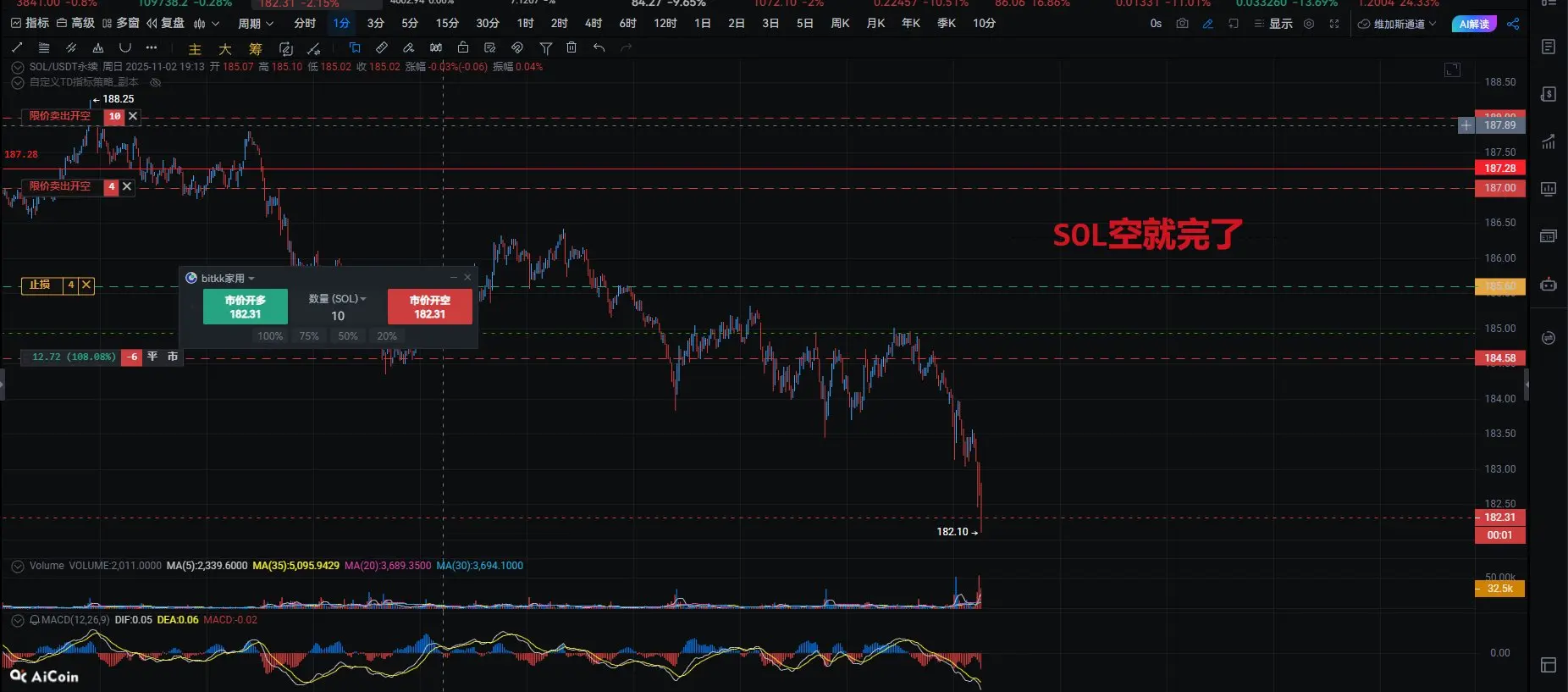This screenshot has width=1568, height=692.
Task: Set order size to 50%
Action: (348, 336)
